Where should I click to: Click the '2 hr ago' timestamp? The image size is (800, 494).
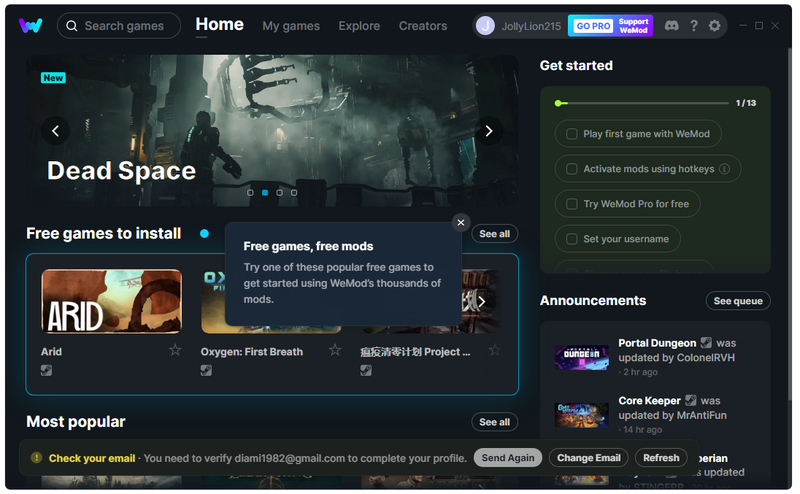coord(640,372)
